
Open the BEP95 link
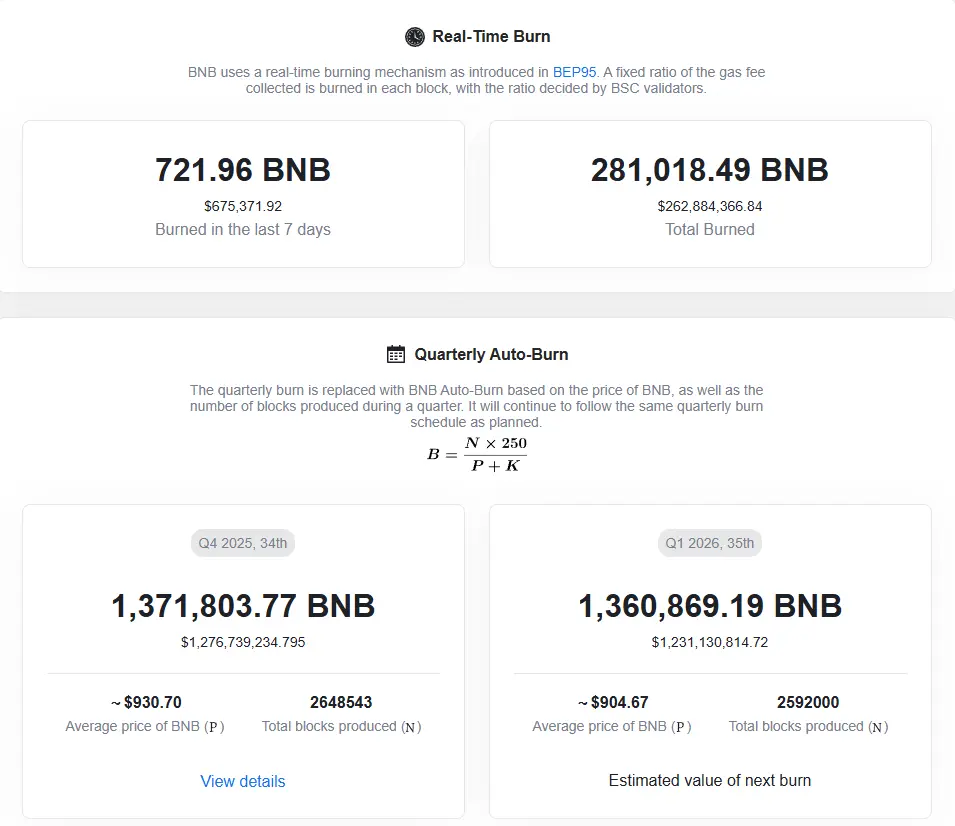click(574, 72)
